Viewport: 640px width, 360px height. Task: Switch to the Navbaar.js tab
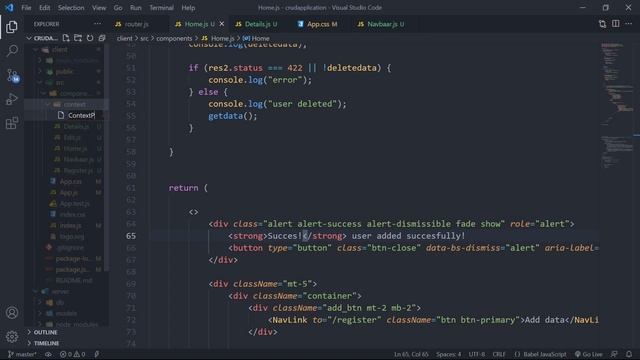(x=381, y=24)
